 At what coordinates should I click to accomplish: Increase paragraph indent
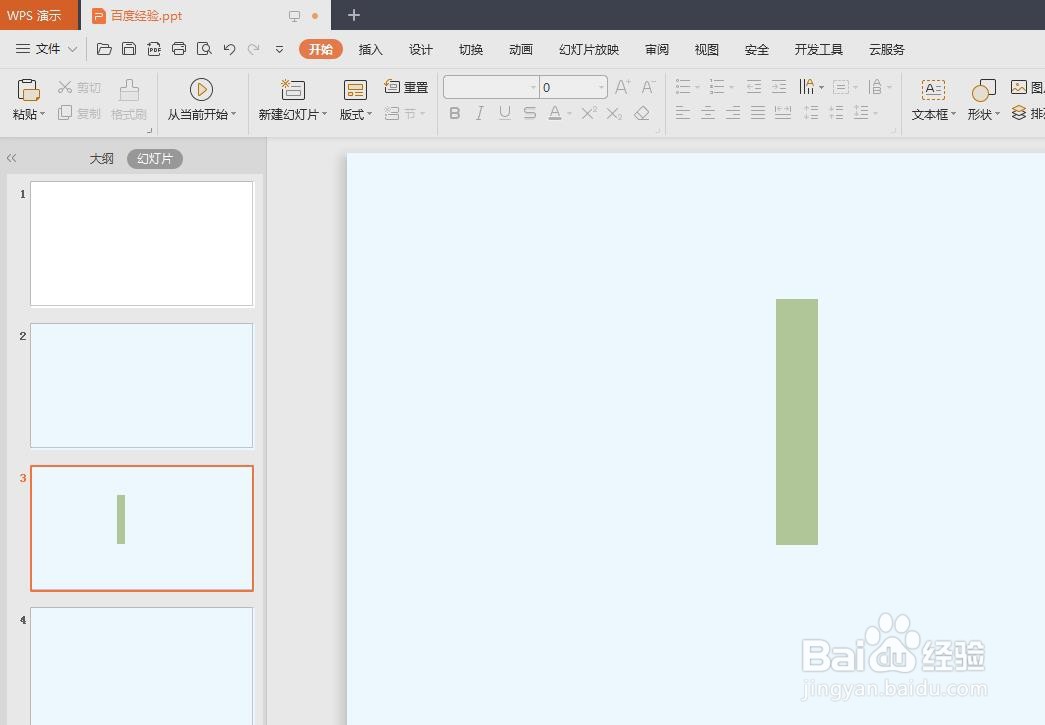pos(779,87)
